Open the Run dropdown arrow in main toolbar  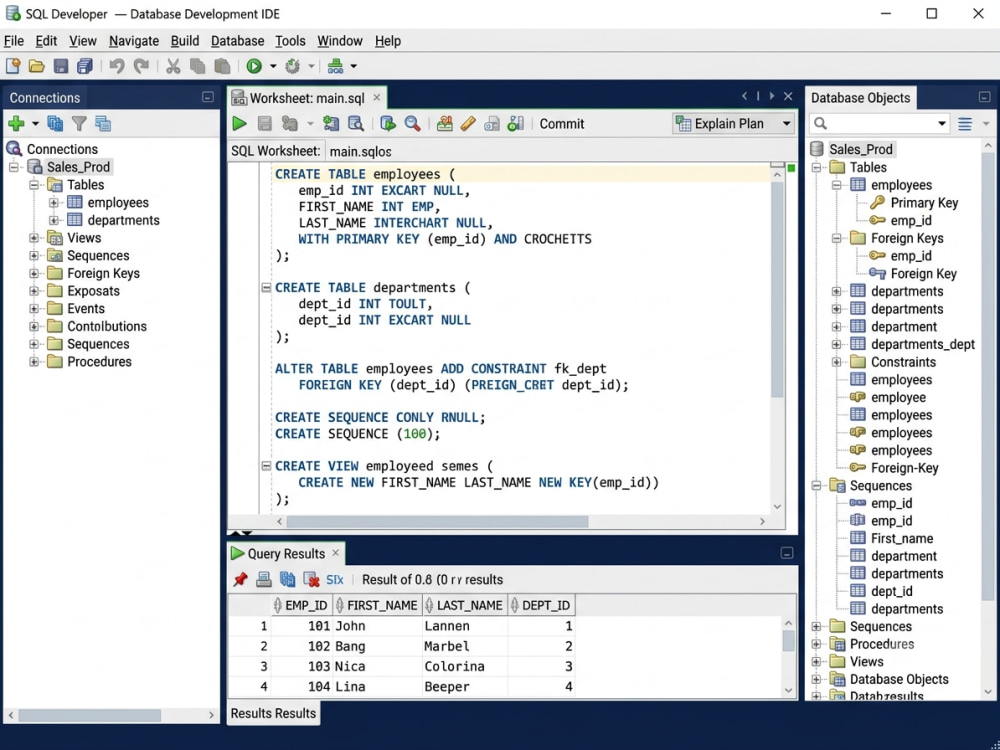pyautogui.click(x=273, y=66)
